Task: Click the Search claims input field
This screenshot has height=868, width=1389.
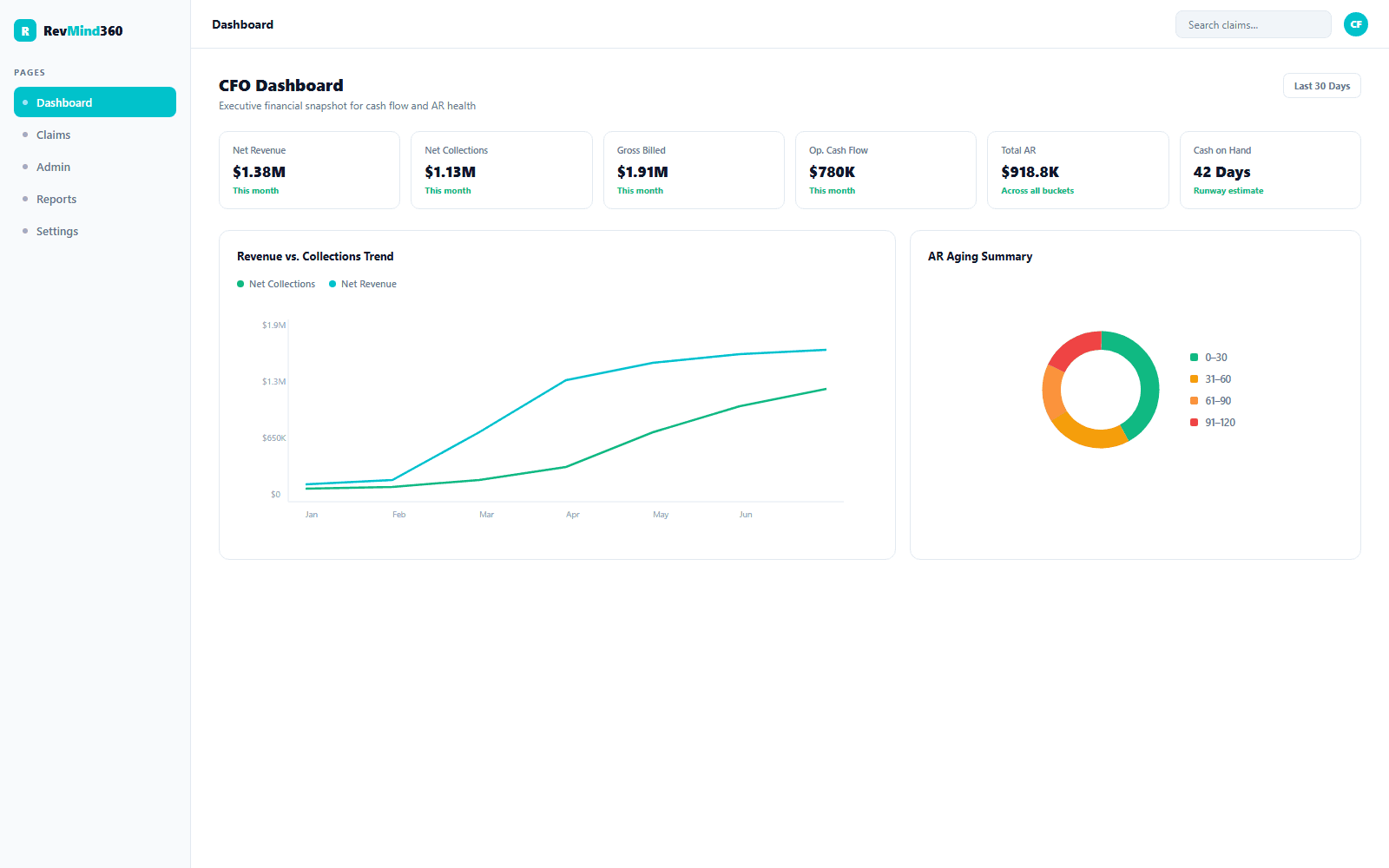Action: coord(1253,24)
